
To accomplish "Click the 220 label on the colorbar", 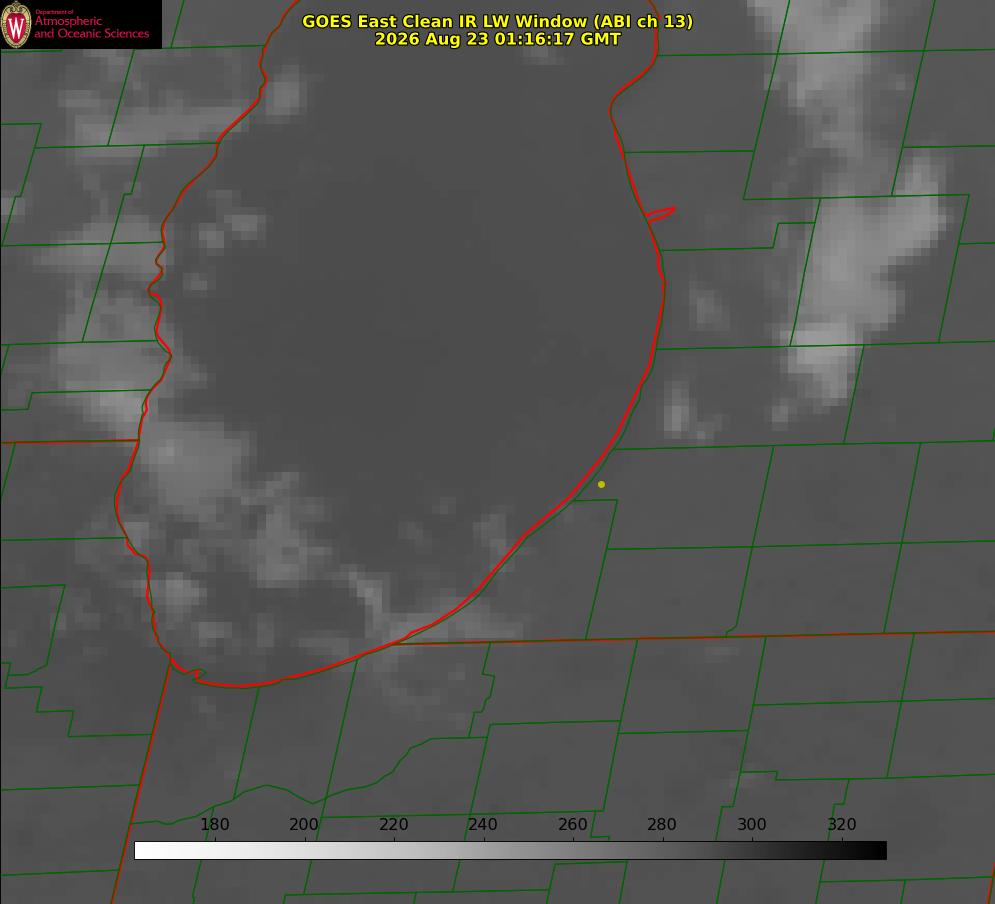I will pos(393,824).
